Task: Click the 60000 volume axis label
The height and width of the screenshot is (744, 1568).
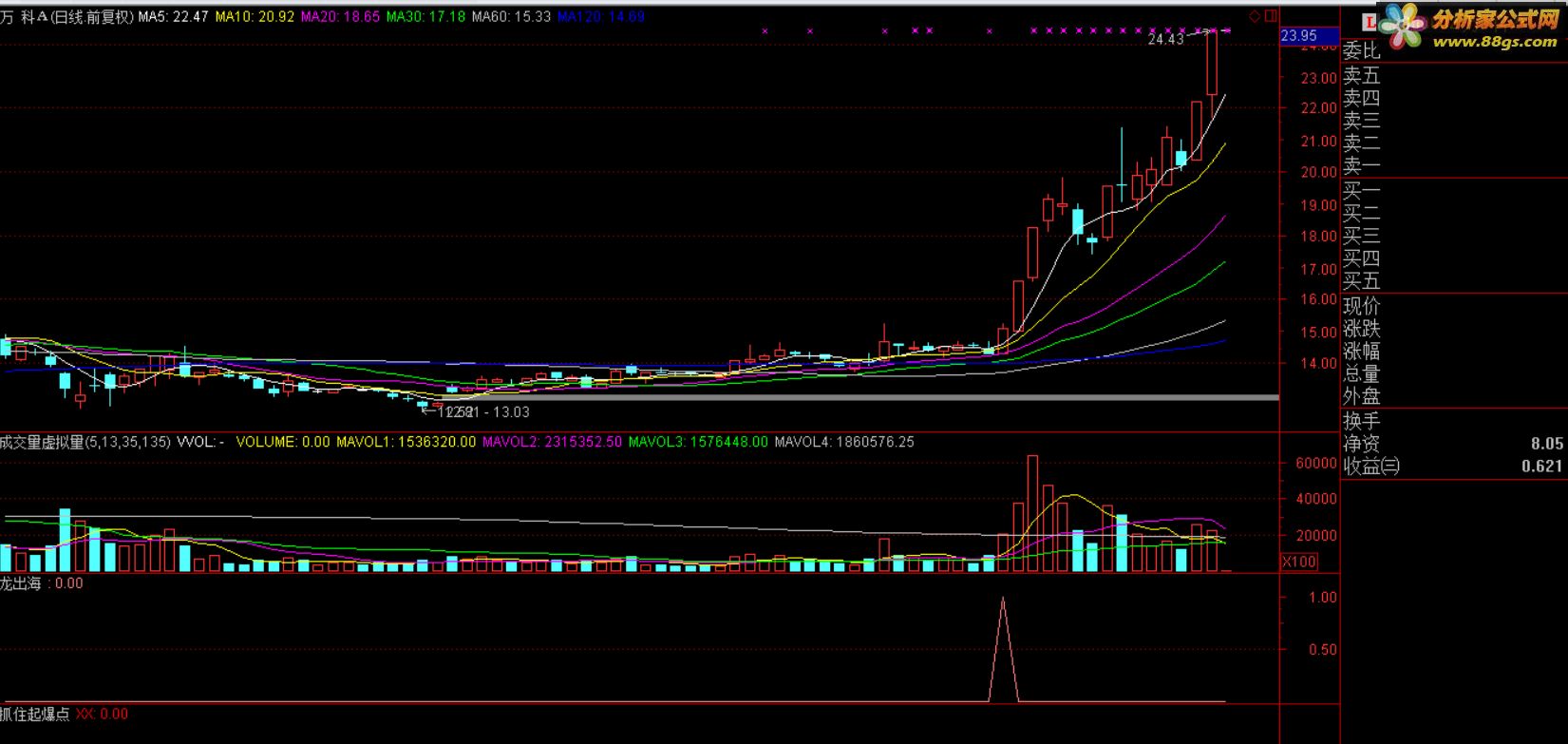Action: tap(1316, 464)
